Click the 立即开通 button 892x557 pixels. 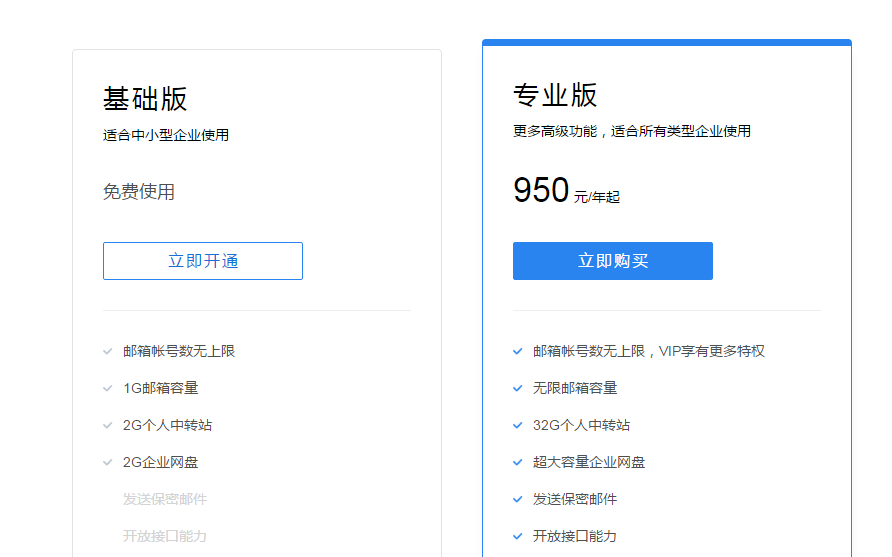pos(203,261)
